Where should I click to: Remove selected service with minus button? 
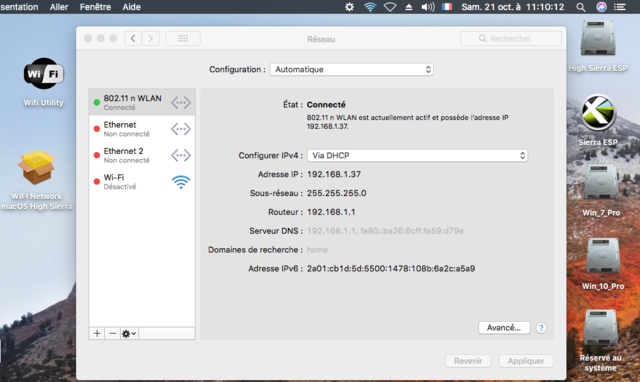point(113,333)
